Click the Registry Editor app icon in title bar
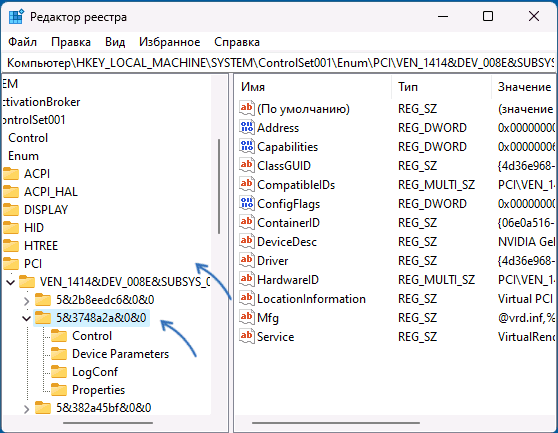This screenshot has width=558, height=433. click(16, 17)
